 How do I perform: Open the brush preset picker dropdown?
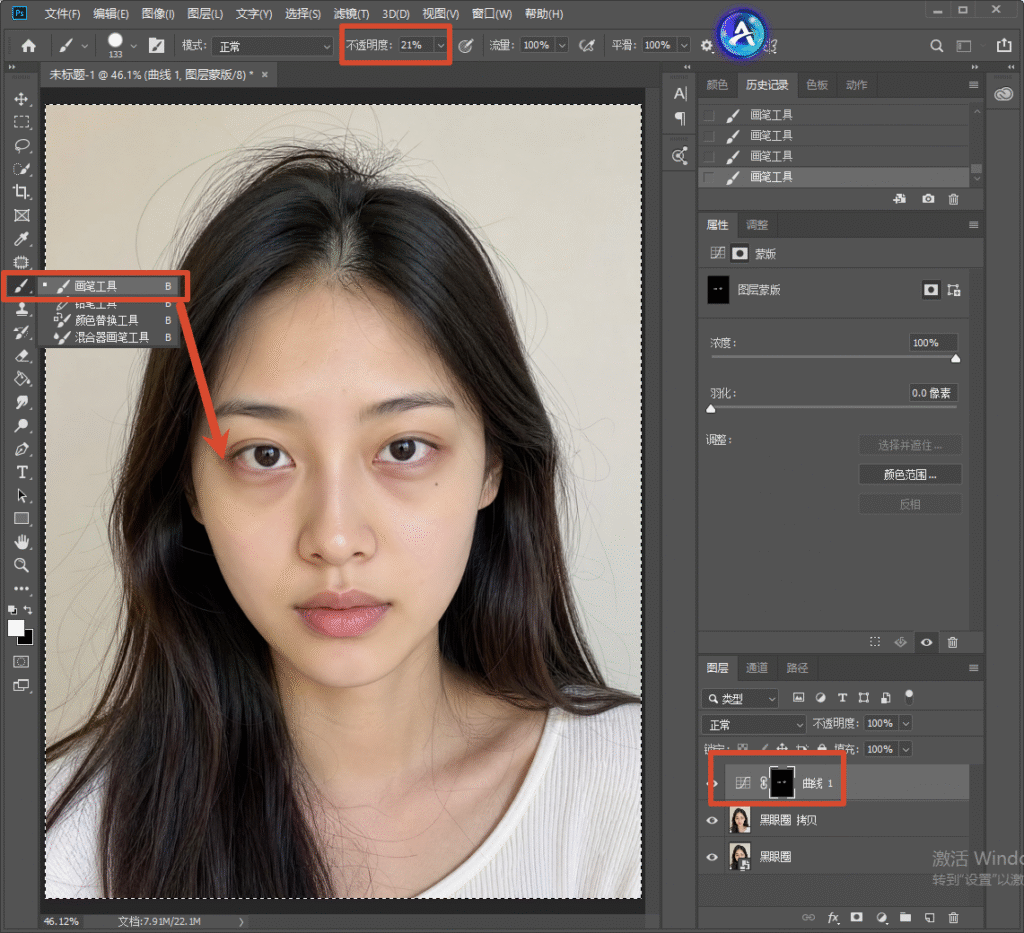pos(133,46)
